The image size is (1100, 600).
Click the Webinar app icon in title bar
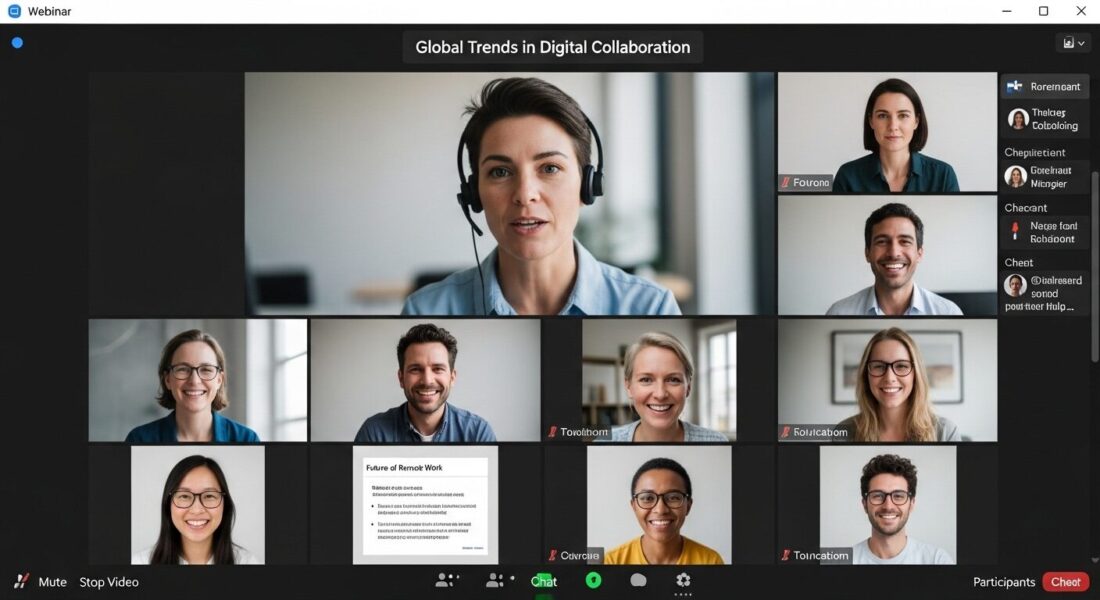(14, 11)
